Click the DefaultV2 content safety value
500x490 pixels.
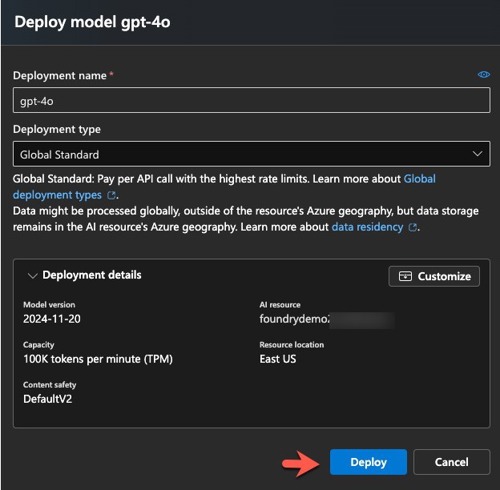[x=47, y=399]
